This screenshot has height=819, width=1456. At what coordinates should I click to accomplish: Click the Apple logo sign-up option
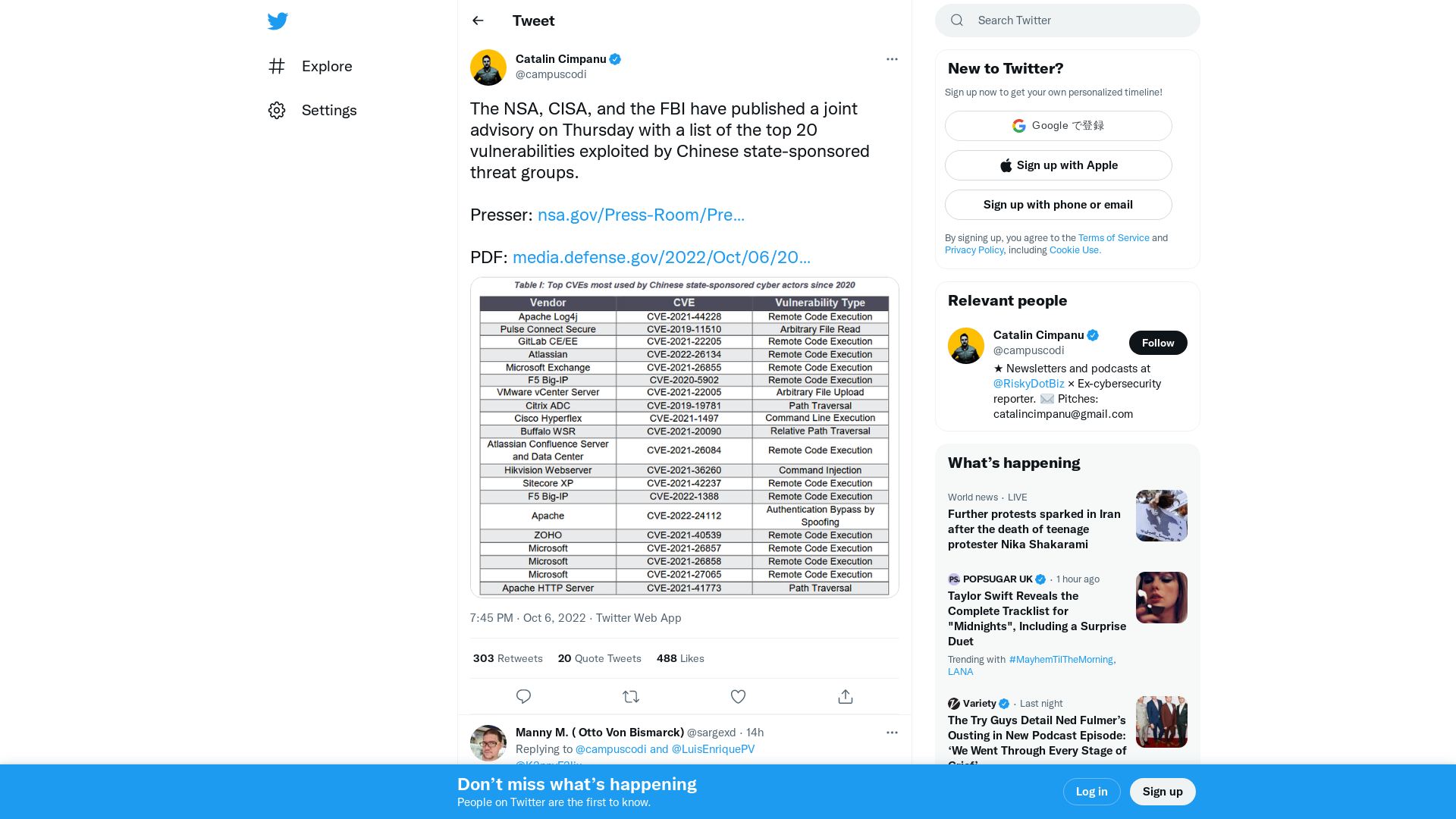pos(1006,165)
